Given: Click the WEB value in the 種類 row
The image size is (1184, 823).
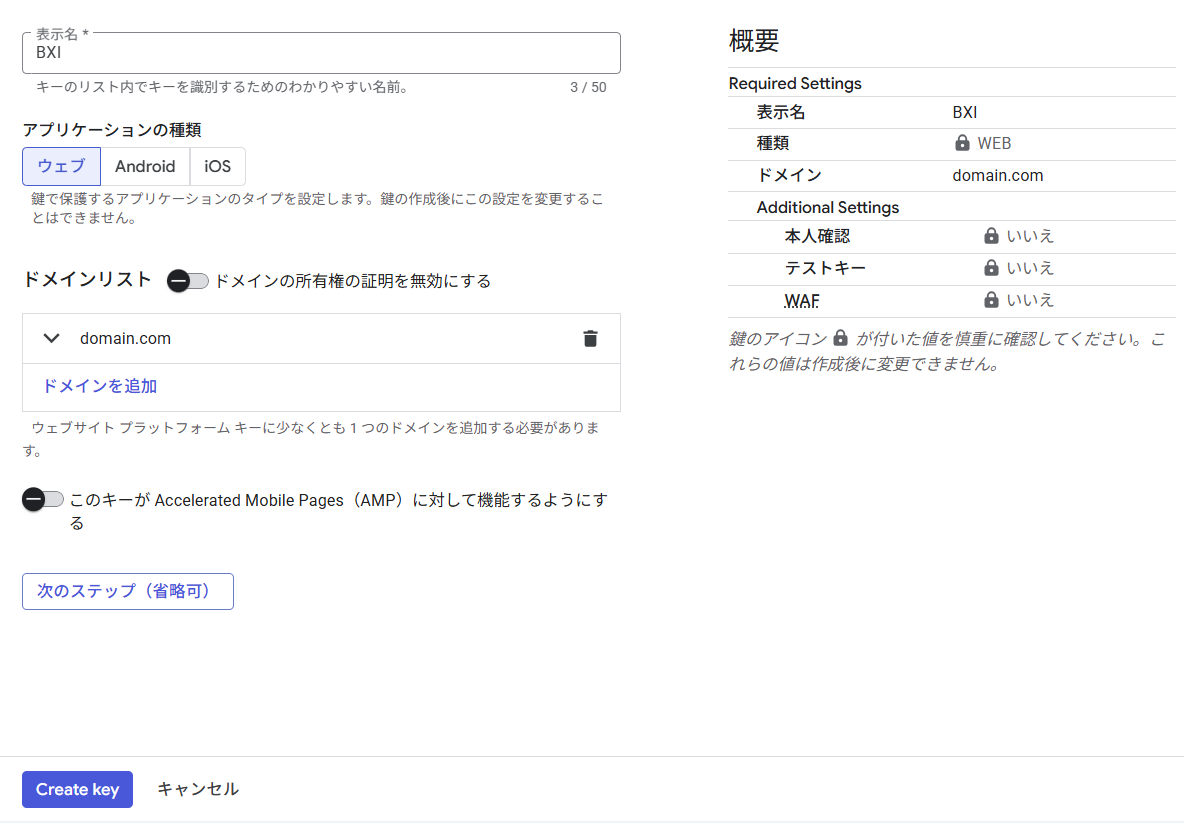Looking at the screenshot, I should [x=994, y=143].
